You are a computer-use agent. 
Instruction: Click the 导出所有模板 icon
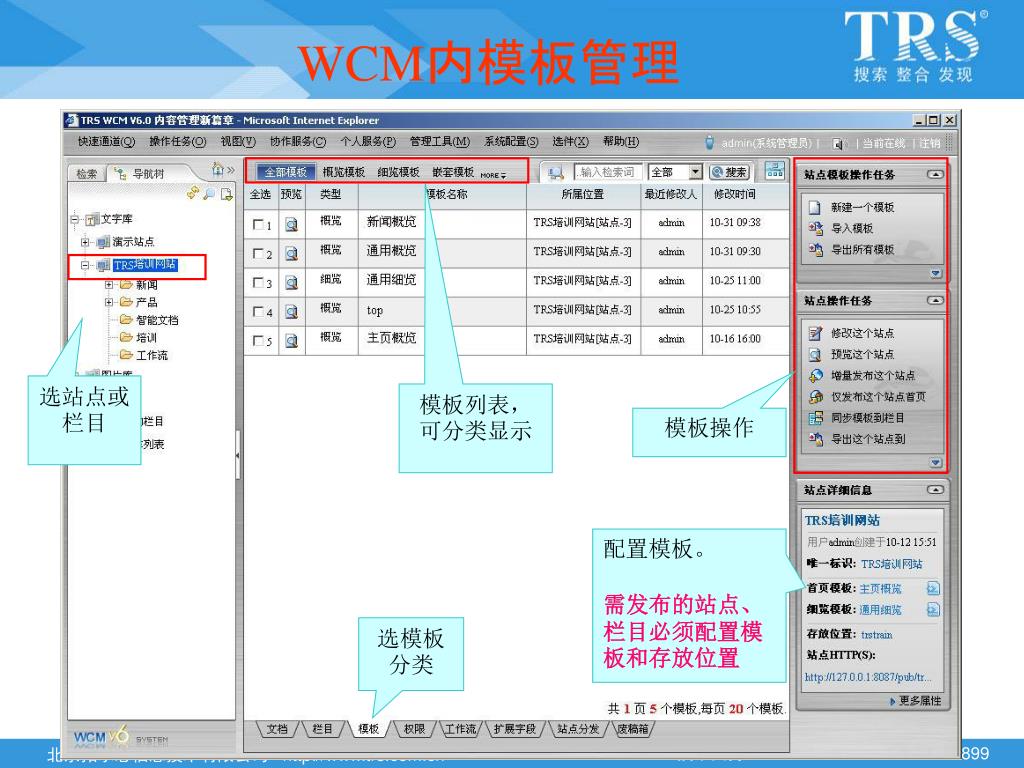815,249
